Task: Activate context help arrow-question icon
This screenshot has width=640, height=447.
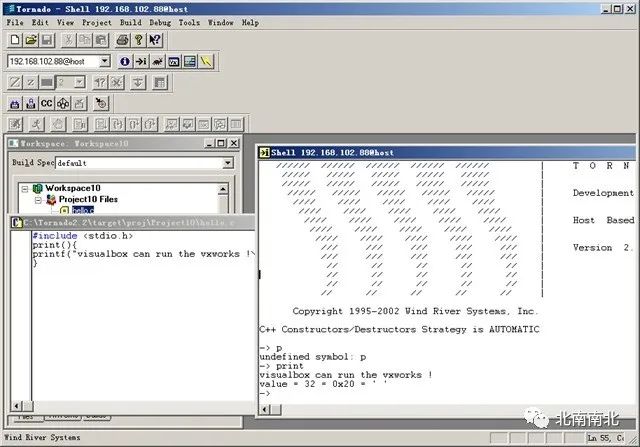Action: pos(155,40)
